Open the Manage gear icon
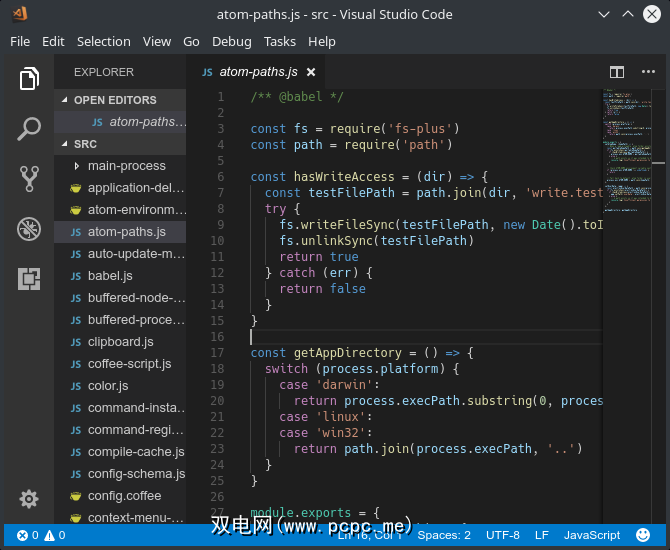 [x=29, y=499]
